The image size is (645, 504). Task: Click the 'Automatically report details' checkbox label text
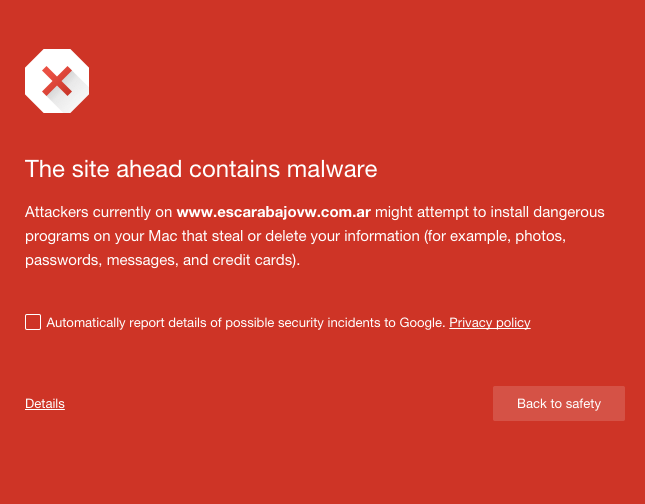246,323
